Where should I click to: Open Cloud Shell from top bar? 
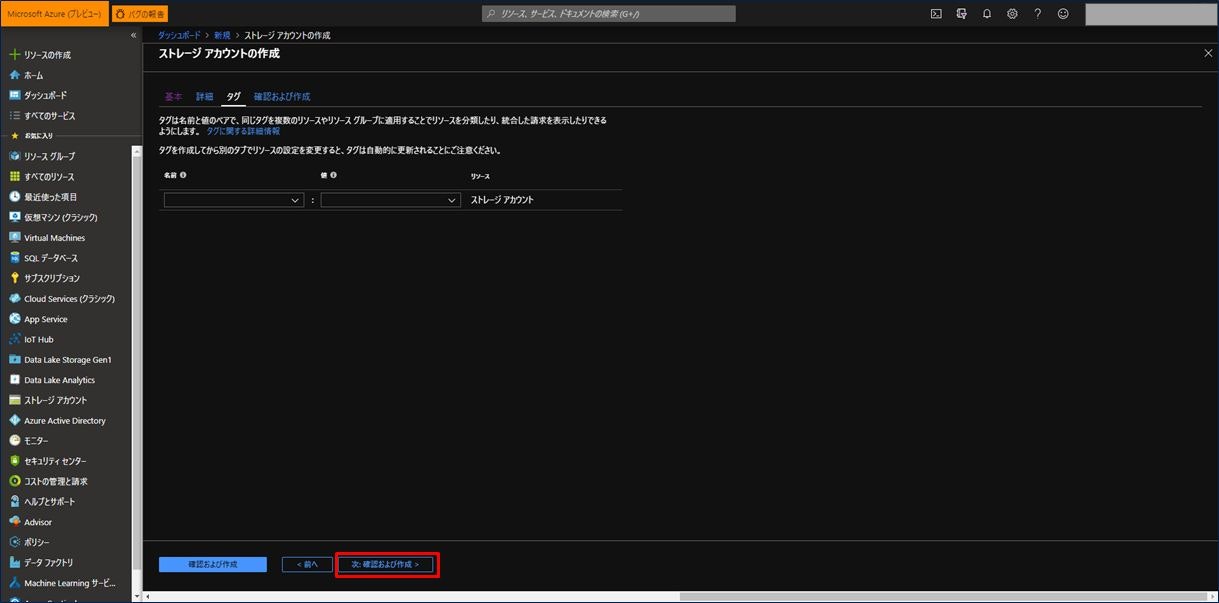[x=936, y=14]
